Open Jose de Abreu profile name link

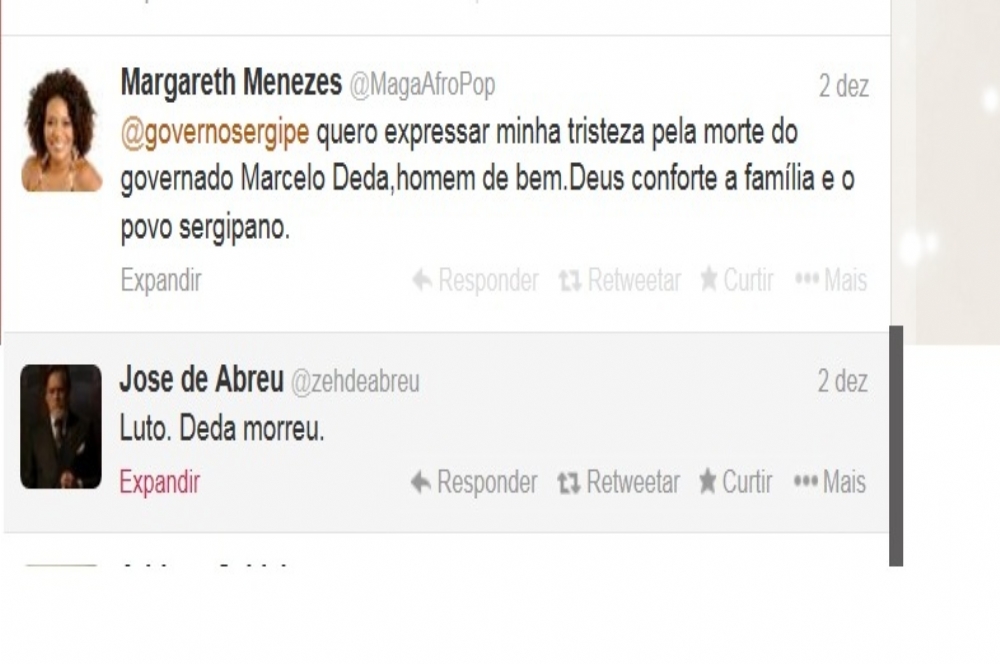click(x=202, y=380)
